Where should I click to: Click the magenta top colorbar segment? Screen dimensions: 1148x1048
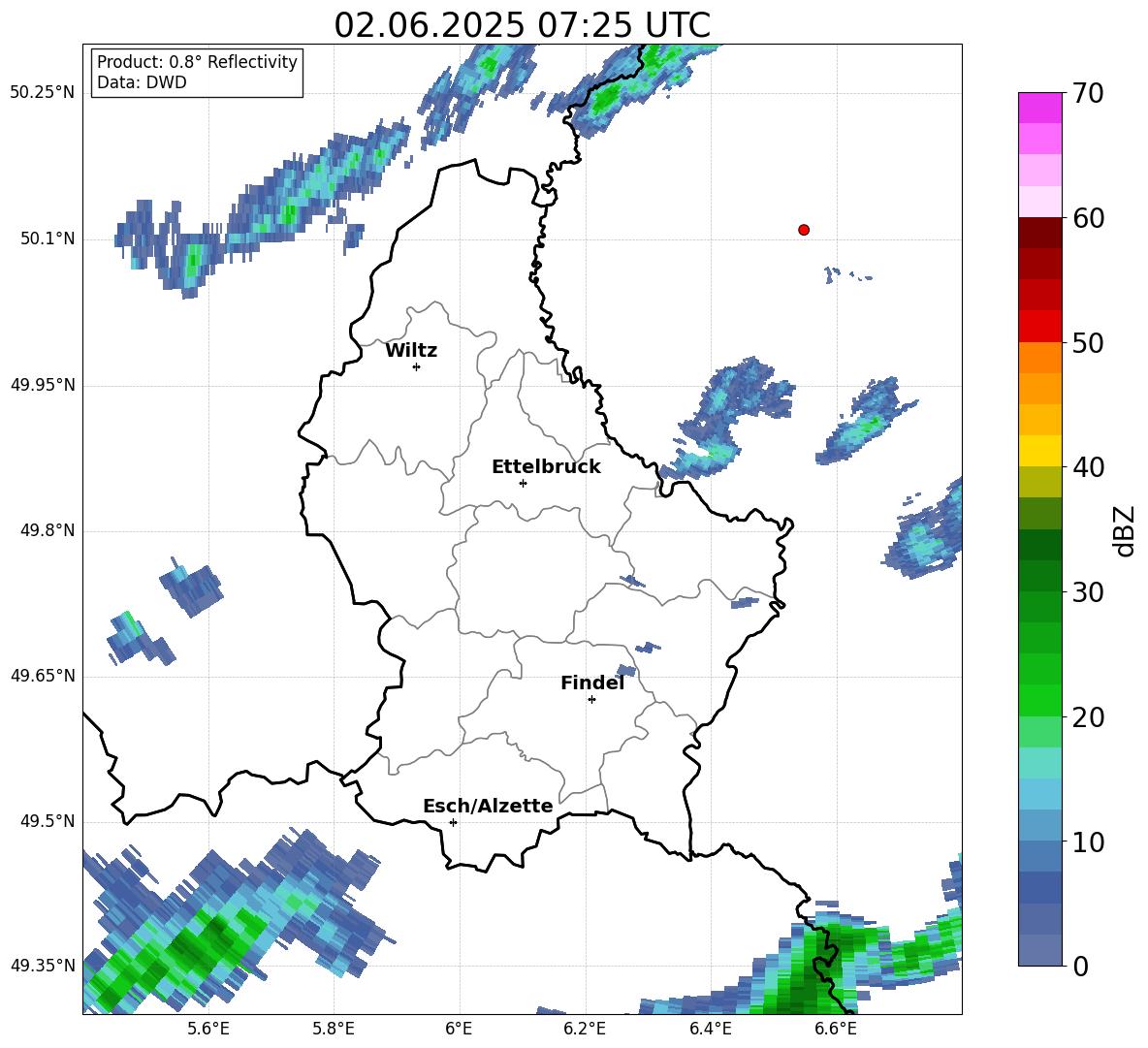coord(1039,108)
